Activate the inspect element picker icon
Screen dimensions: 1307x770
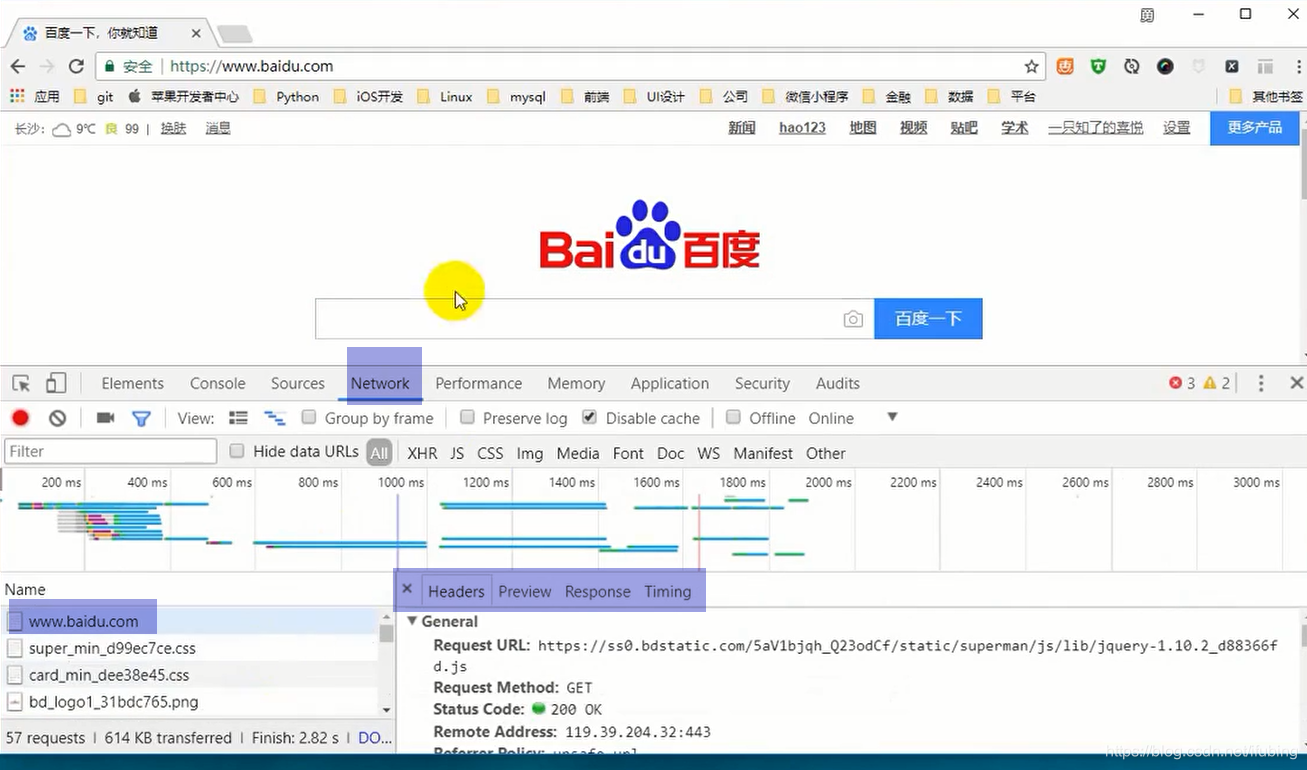tap(21, 383)
